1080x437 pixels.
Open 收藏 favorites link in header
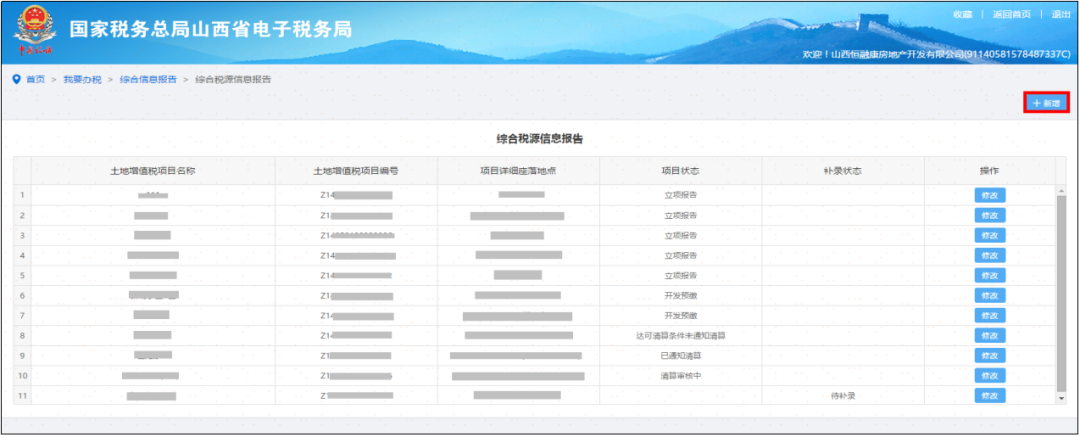963,14
